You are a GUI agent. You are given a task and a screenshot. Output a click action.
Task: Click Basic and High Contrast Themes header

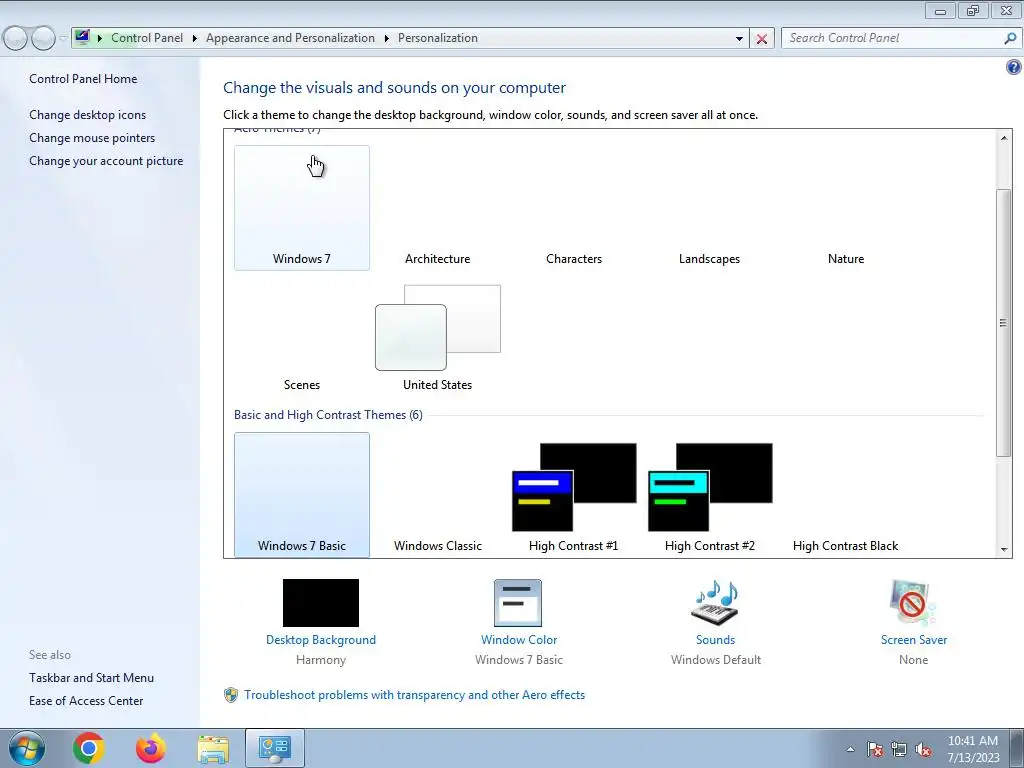(x=328, y=415)
